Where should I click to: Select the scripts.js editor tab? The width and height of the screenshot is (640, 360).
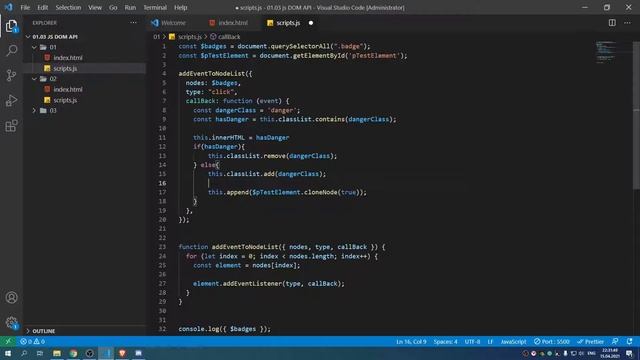[288, 23]
